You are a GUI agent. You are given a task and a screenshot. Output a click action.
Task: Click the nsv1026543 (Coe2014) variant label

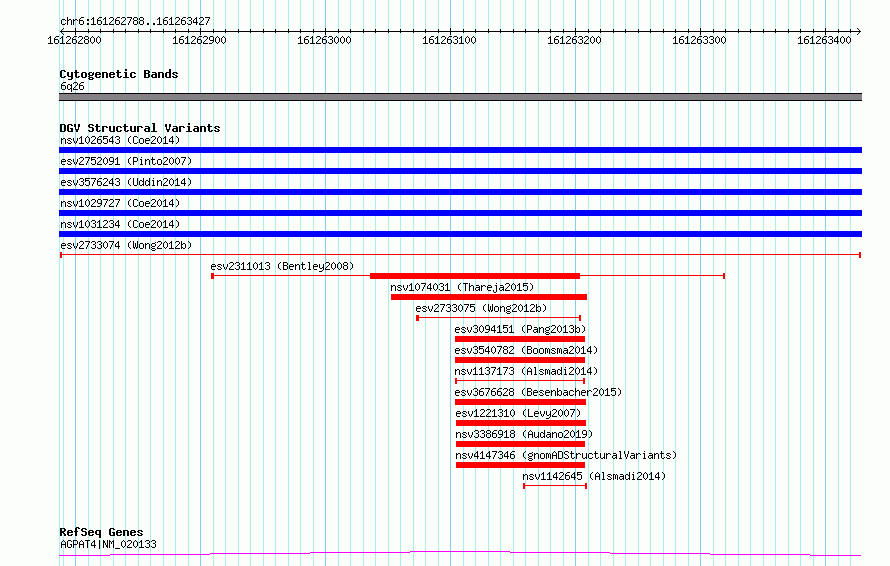(120, 140)
